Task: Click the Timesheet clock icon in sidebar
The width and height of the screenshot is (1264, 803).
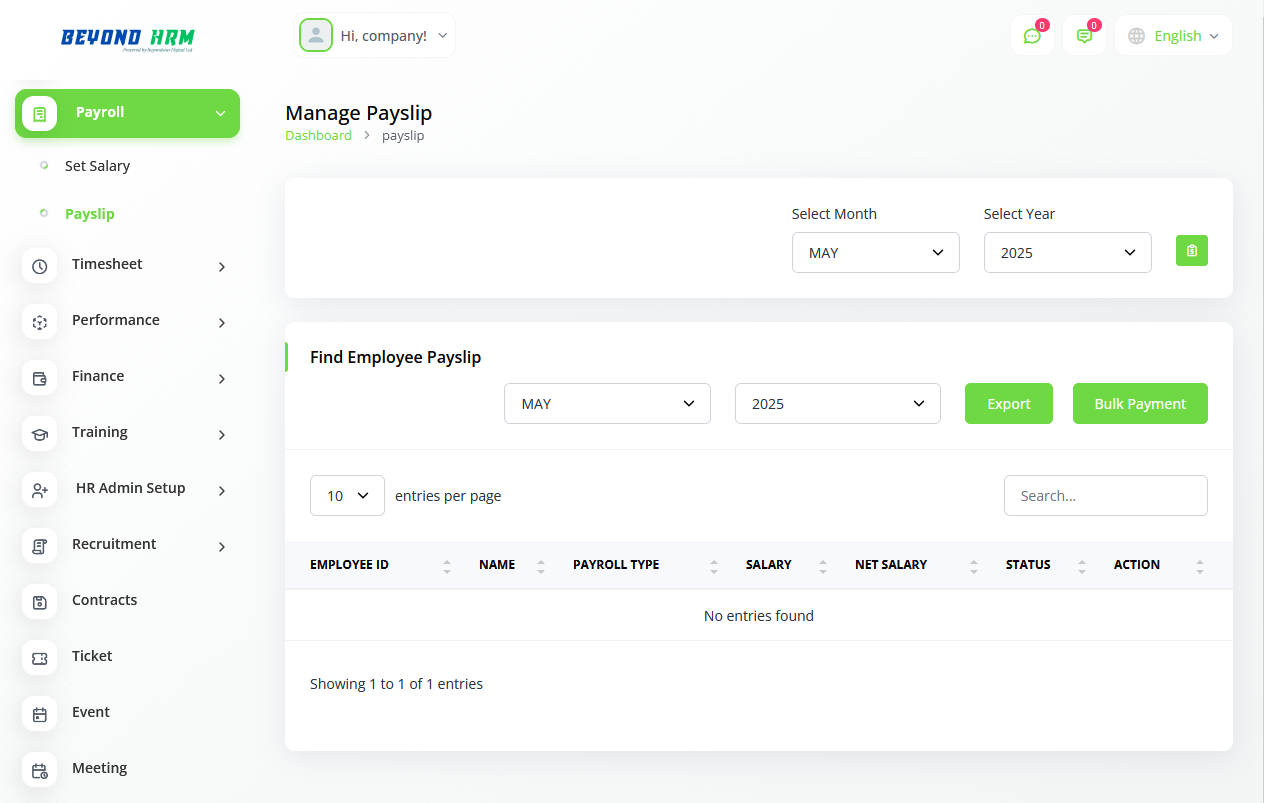Action: 40,266
